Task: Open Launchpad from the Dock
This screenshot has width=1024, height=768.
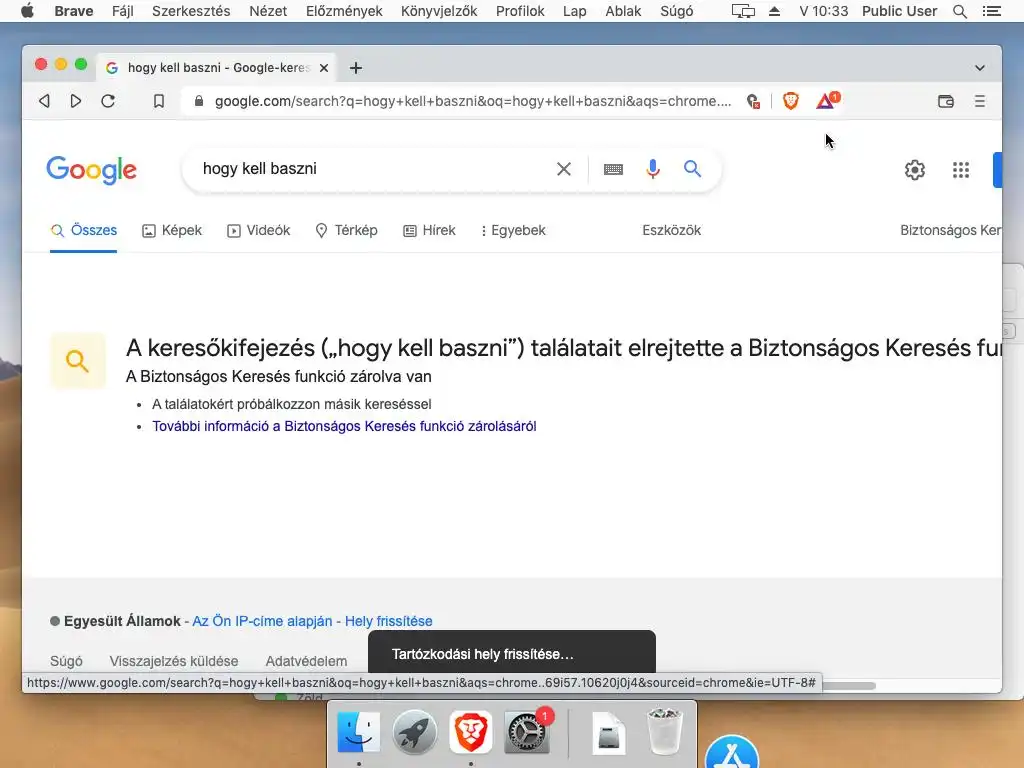Action: (x=415, y=732)
